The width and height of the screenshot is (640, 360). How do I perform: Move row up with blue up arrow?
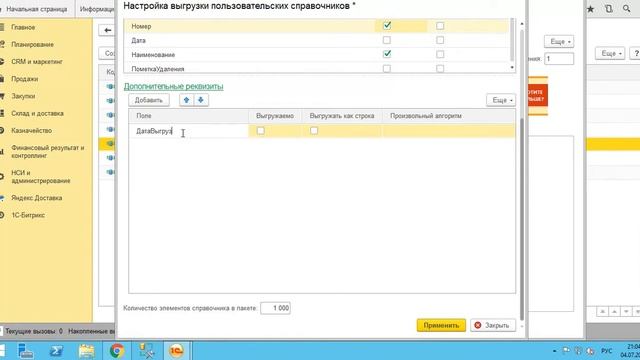(x=187, y=100)
